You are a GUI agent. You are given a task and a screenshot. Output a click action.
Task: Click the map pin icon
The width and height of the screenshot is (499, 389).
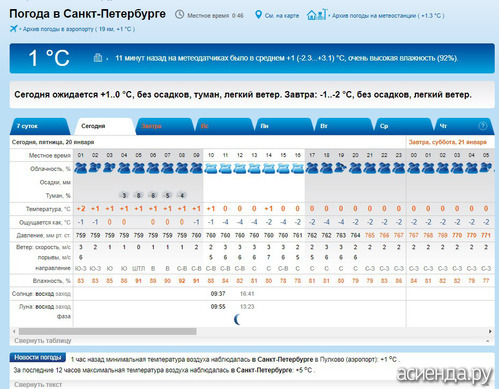[x=258, y=15]
